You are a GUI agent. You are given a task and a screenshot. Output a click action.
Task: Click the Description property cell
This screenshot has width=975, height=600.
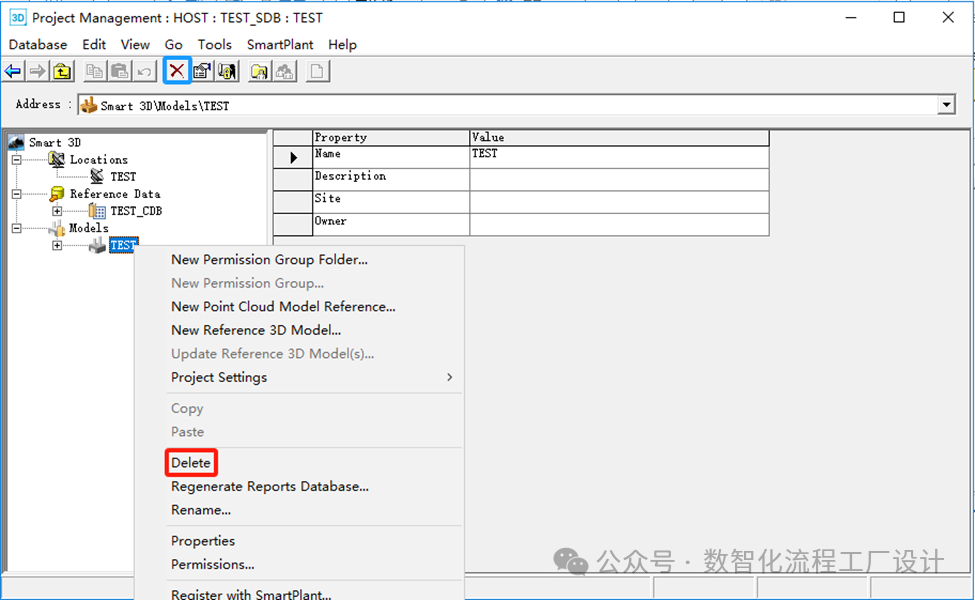click(391, 180)
